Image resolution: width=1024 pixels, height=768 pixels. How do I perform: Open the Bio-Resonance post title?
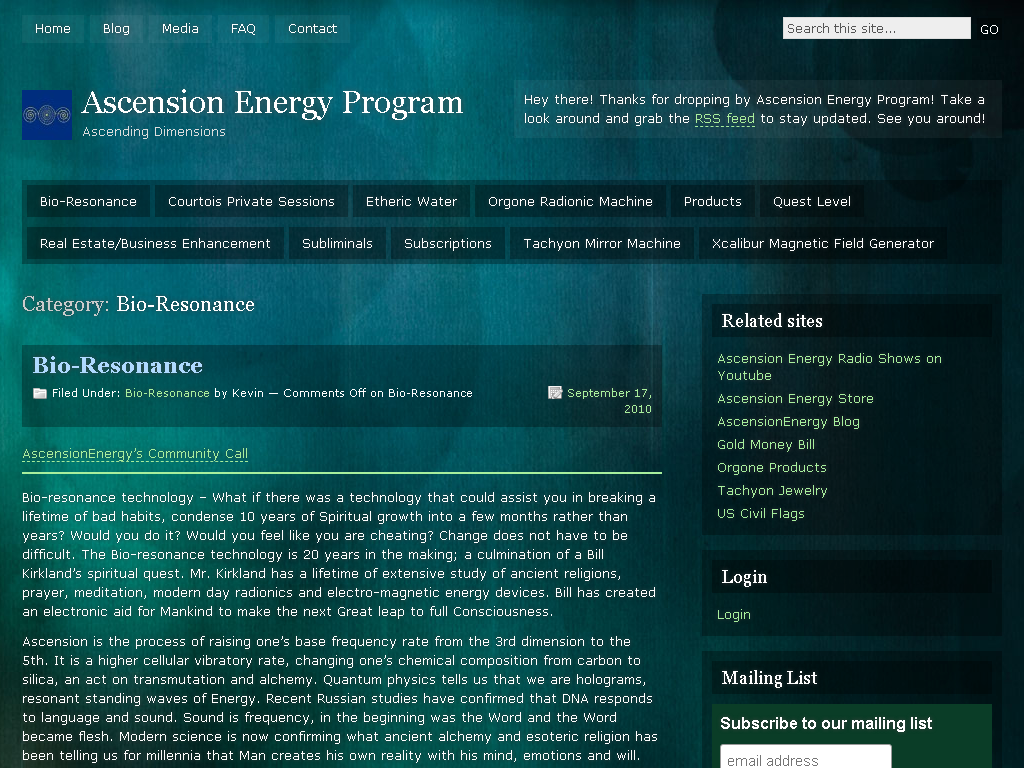[118, 365]
